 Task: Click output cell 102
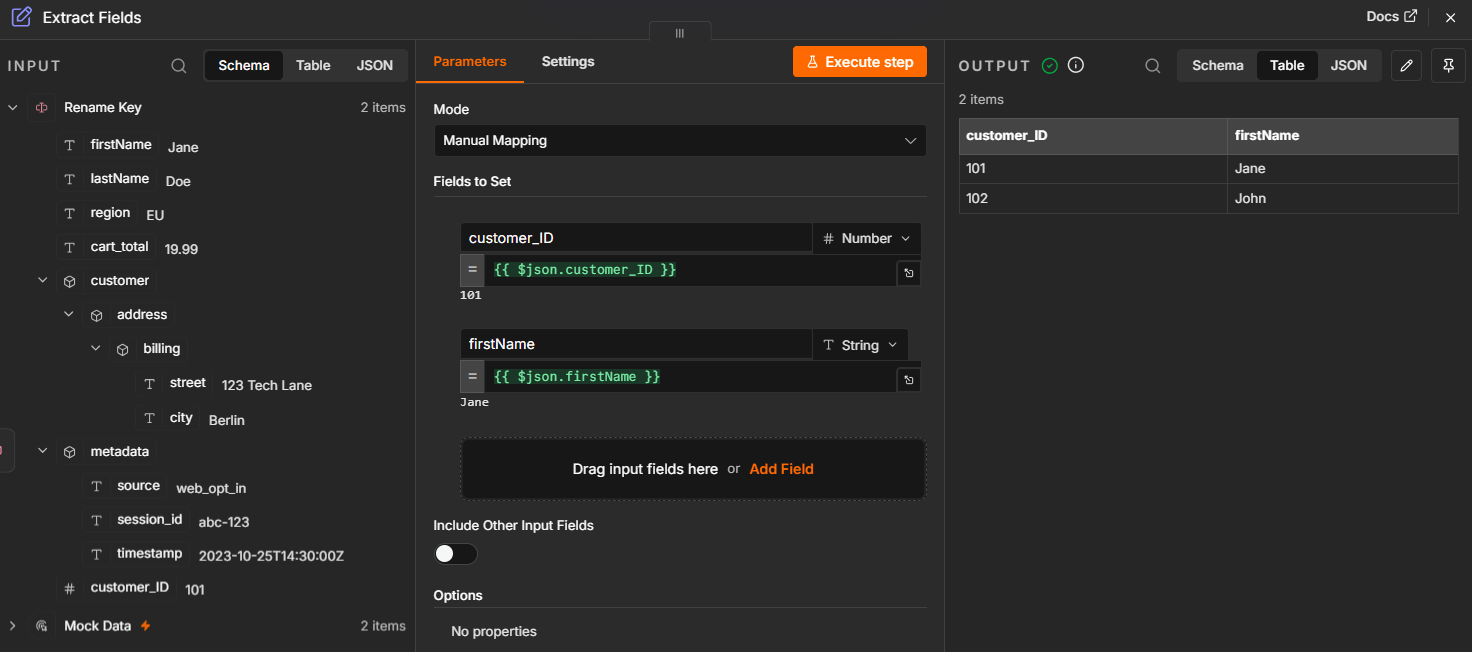tap(1093, 199)
